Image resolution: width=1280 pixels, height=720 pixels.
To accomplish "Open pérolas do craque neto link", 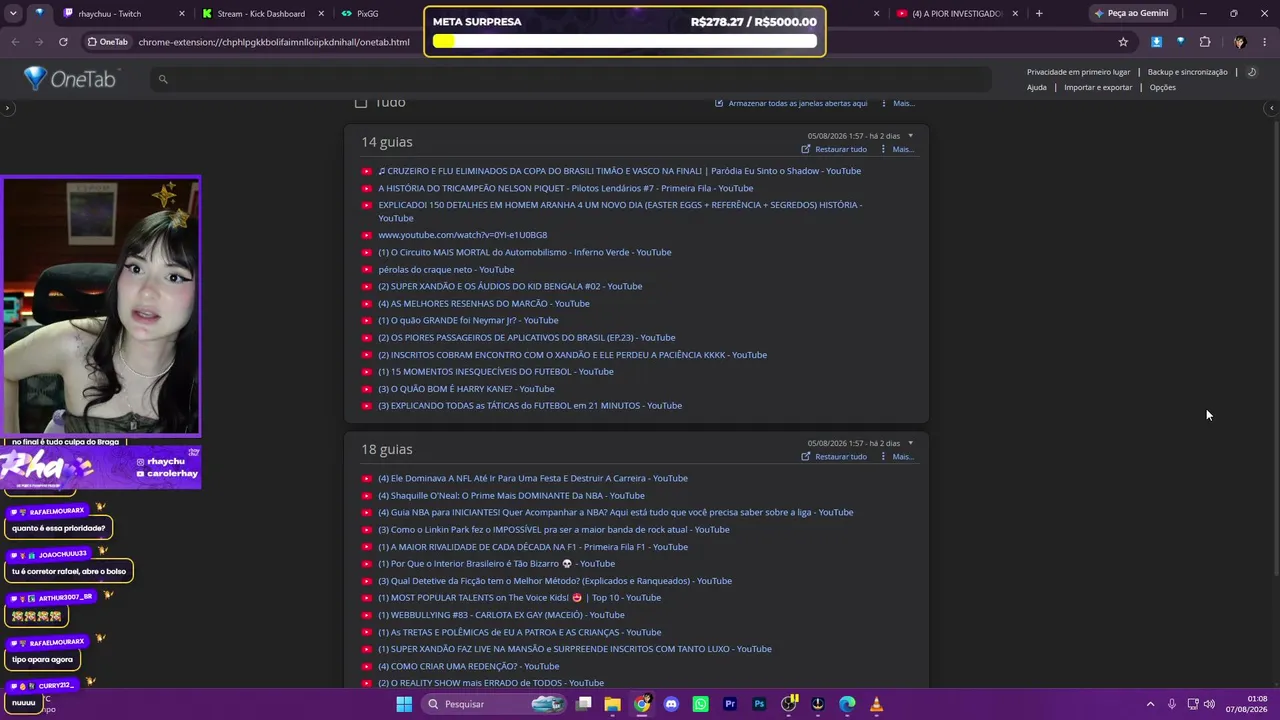I will 446,270.
